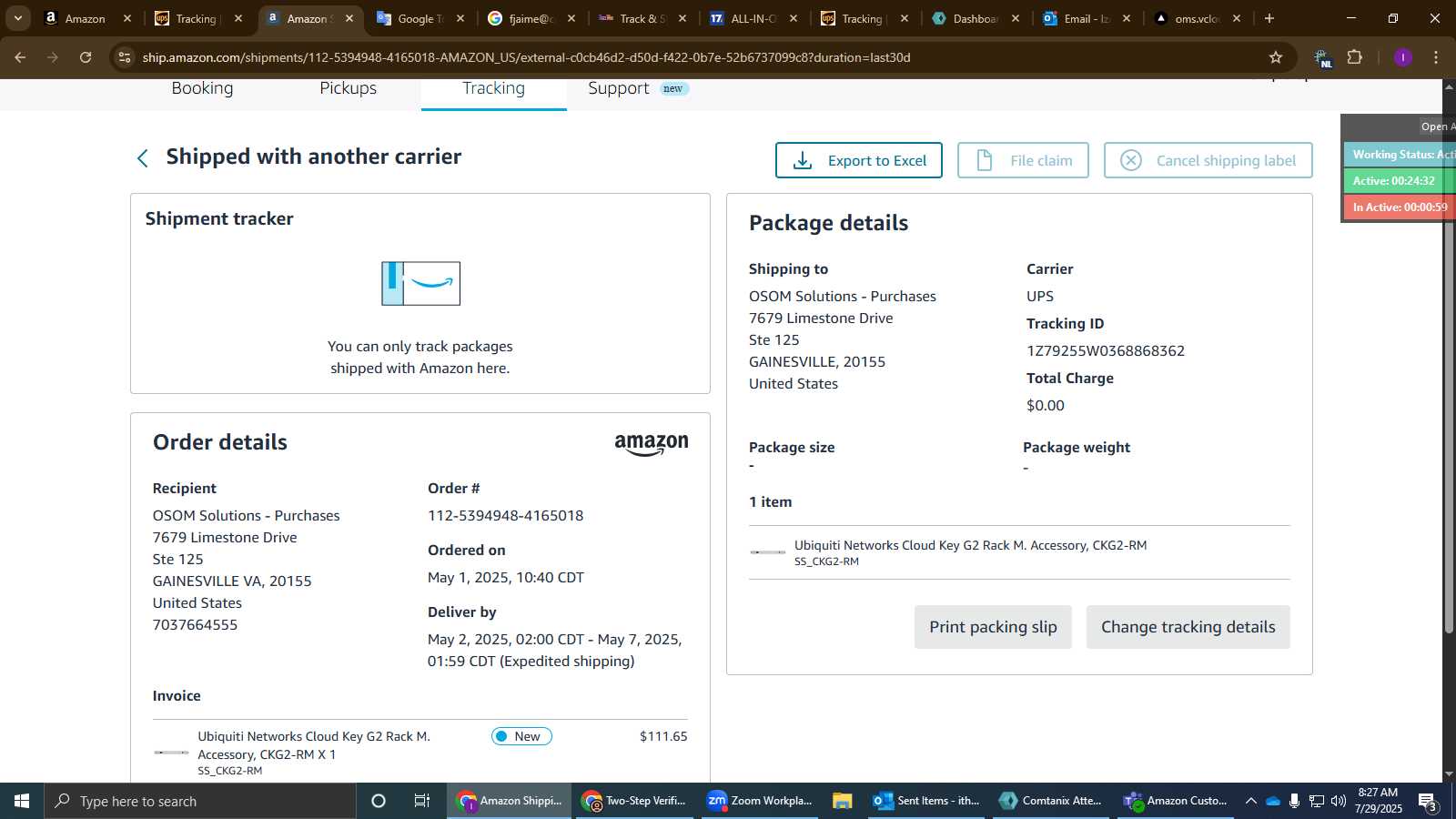
Task: Open a new browser tab
Action: (1269, 18)
